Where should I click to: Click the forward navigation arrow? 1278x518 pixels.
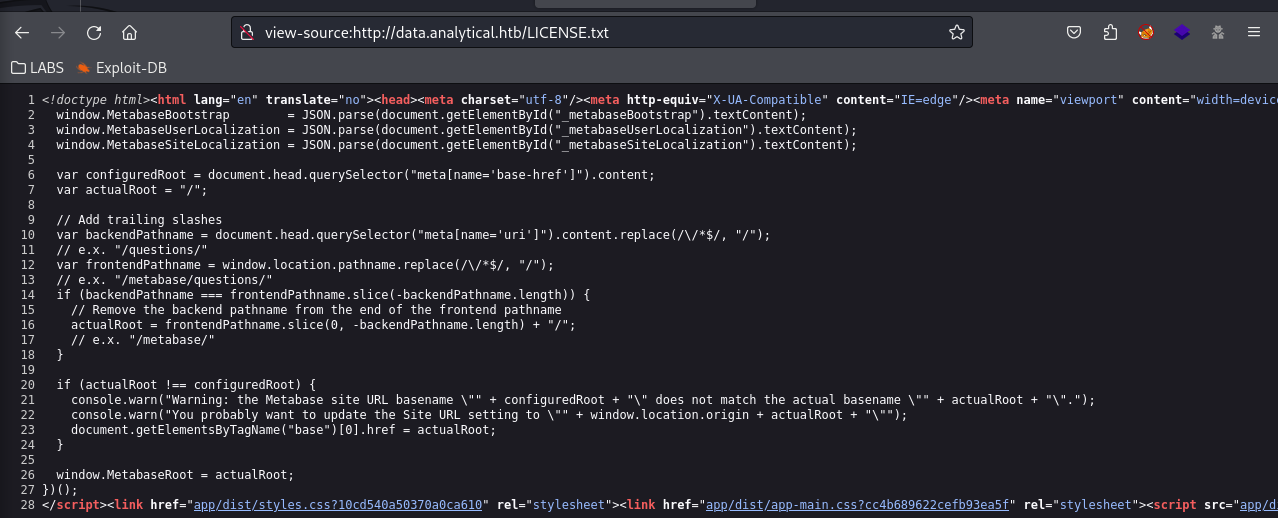click(58, 32)
